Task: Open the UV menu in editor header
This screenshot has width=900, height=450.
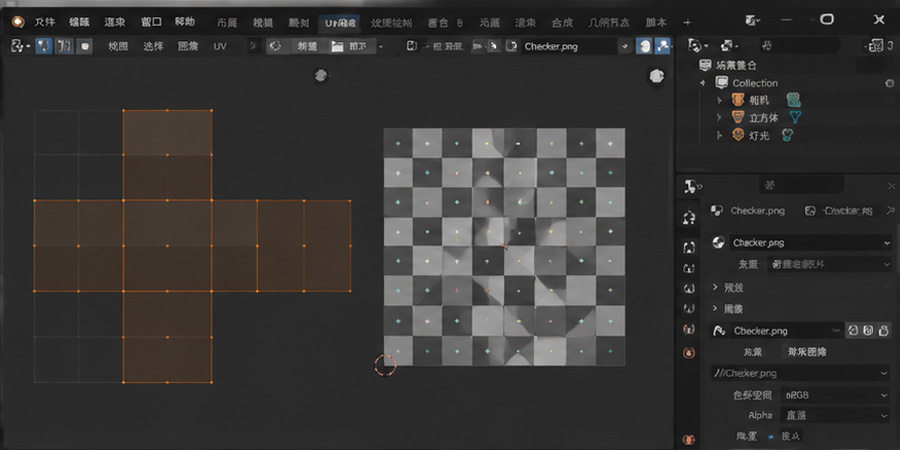Action: coord(220,46)
